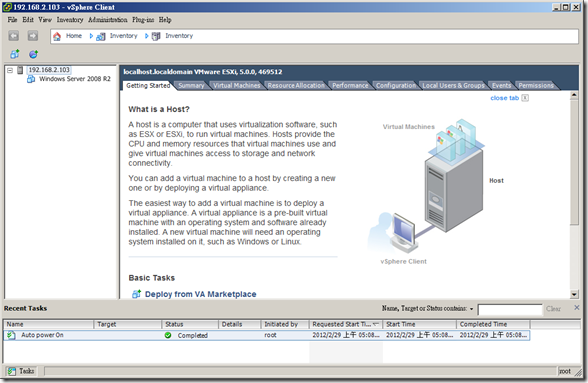Image resolution: width=588 pixels, height=383 pixels.
Task: Click the vertical scrollbar thumb of content pane
Action: click(574, 162)
